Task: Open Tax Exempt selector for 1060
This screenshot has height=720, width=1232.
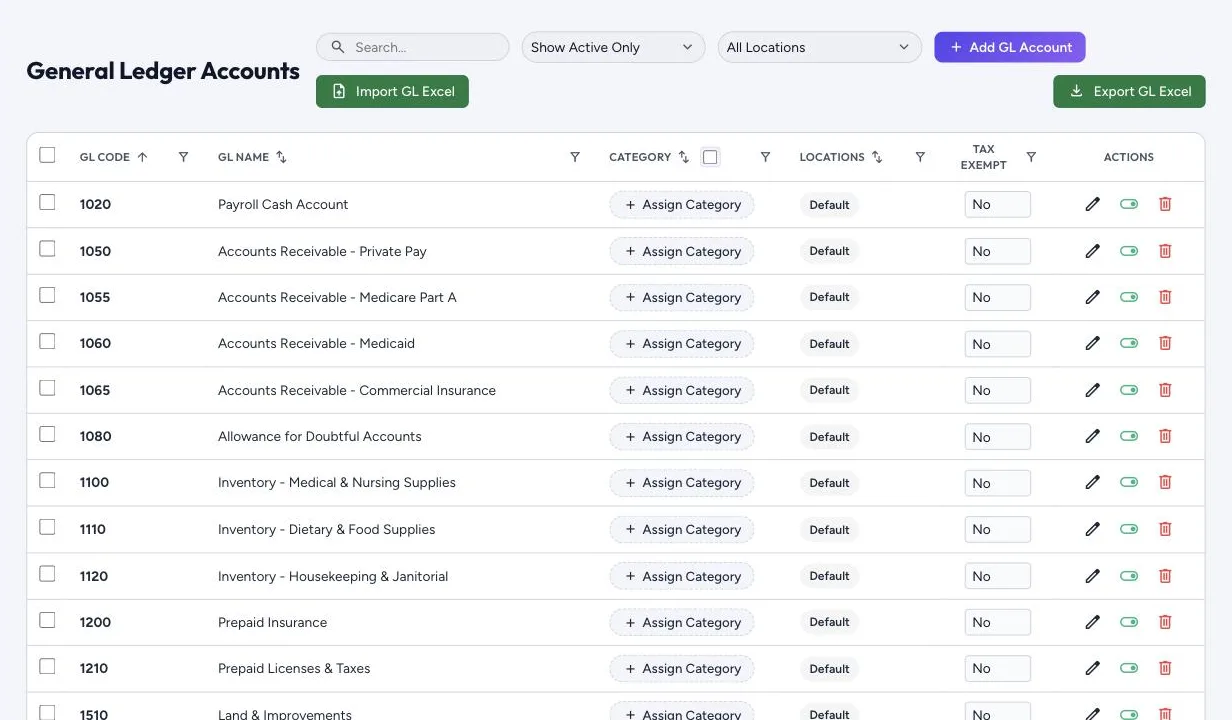Action: 997,343
